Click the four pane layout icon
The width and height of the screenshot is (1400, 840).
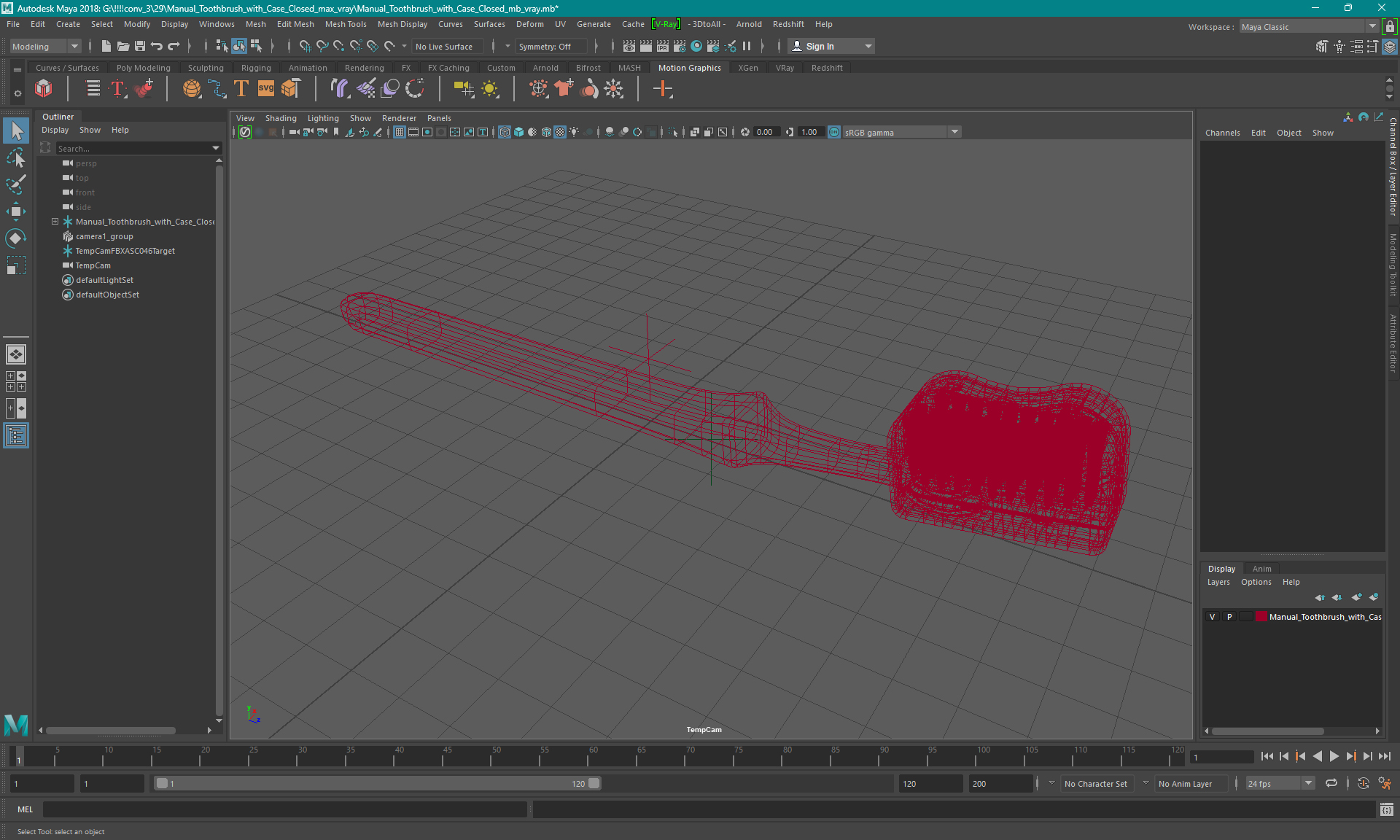(16, 381)
